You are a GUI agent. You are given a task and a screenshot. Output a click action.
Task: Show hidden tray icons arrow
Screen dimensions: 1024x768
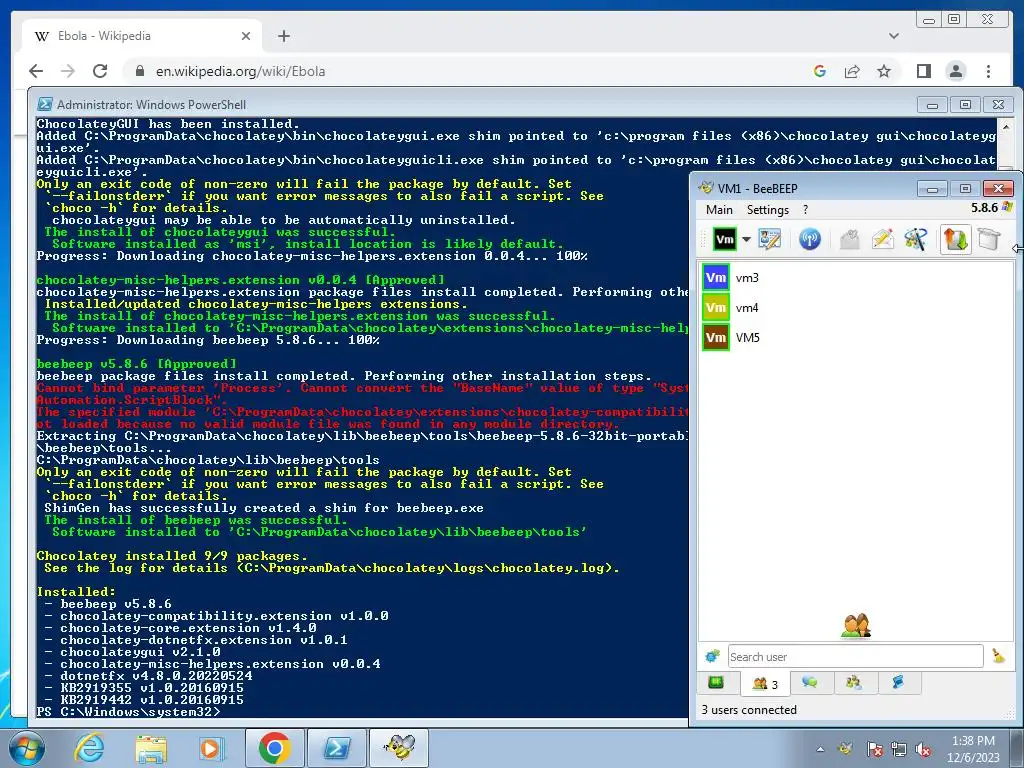tap(820, 749)
